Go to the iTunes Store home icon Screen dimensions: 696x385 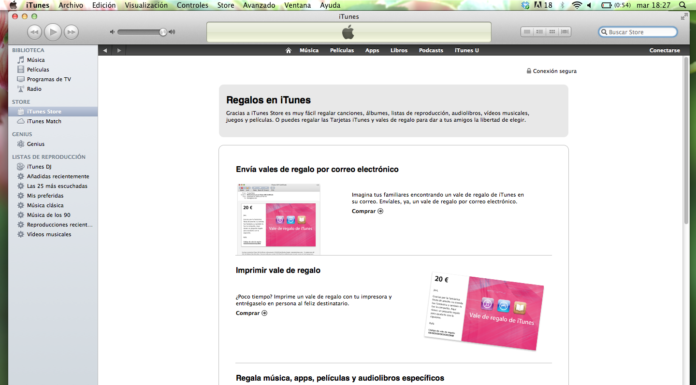(288, 51)
